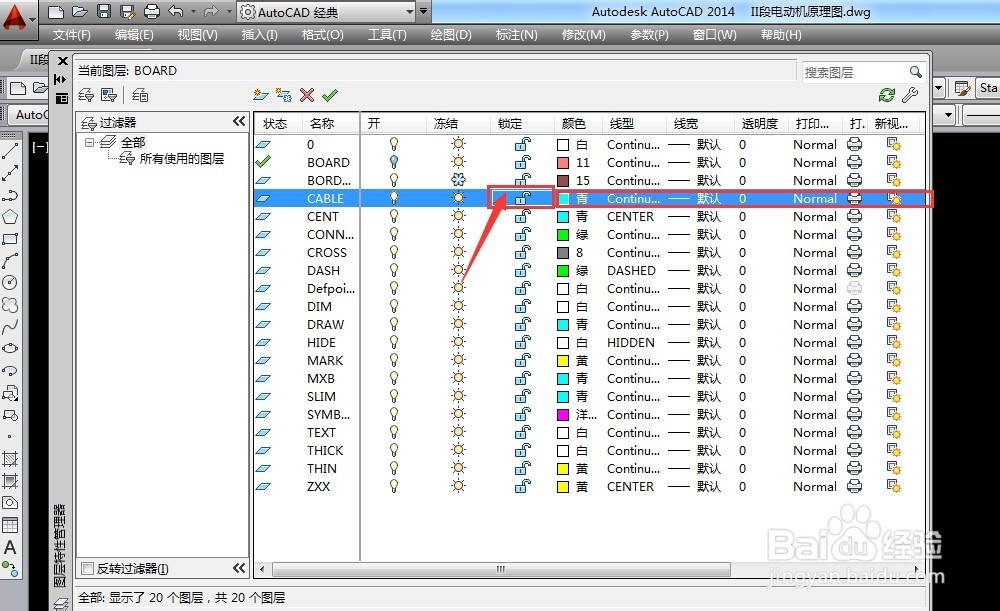Select the Line draw tool
The image size is (1000, 611).
point(10,151)
